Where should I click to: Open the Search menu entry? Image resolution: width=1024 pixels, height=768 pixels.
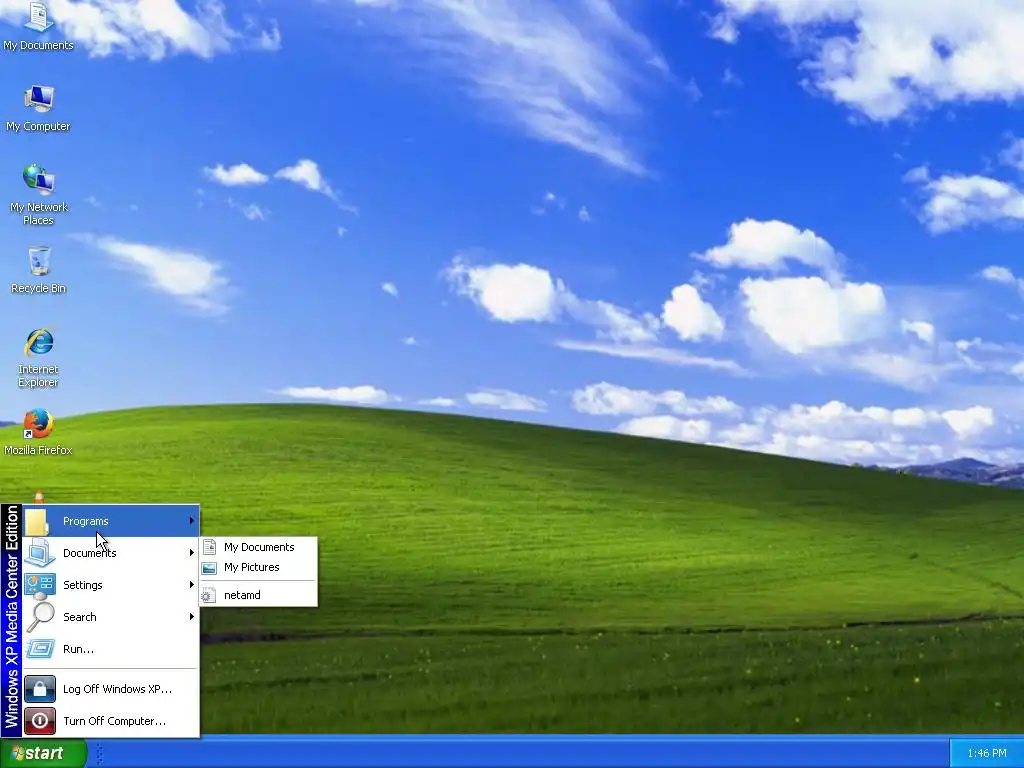[111, 617]
